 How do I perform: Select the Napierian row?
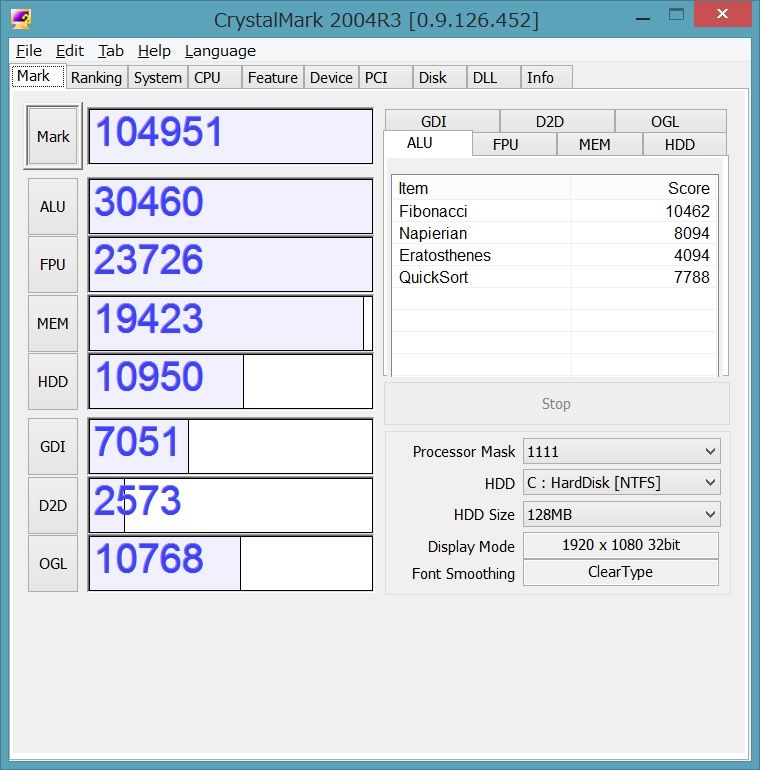[x=554, y=233]
